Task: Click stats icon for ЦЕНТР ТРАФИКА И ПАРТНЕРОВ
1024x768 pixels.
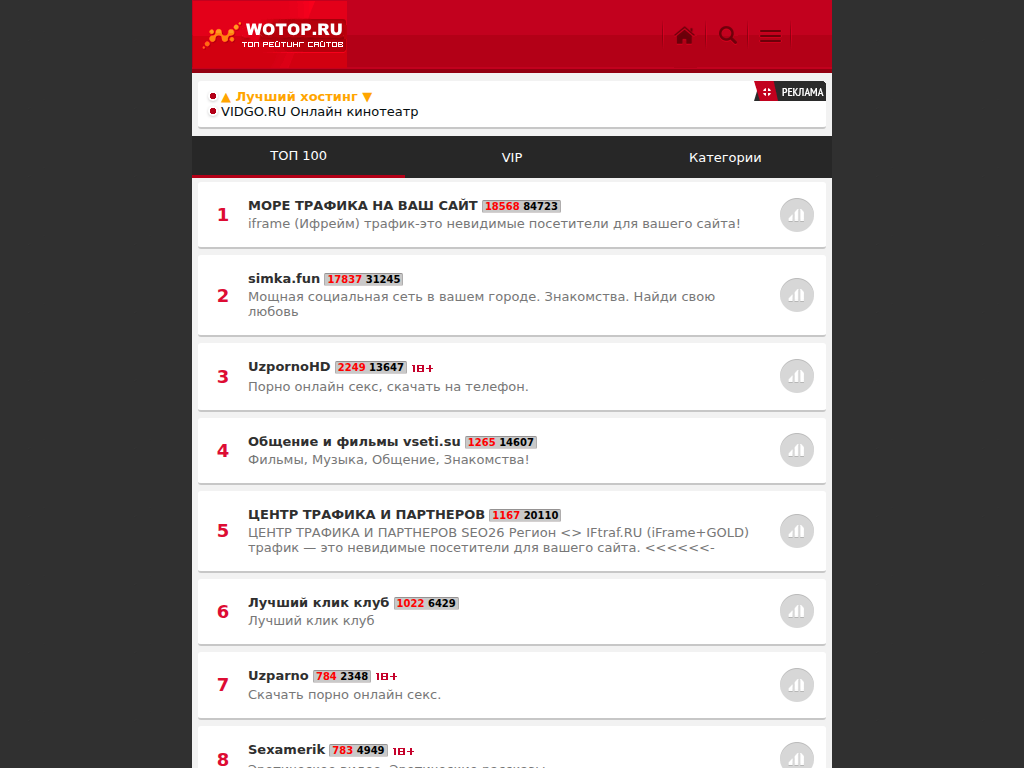Action: click(796, 531)
